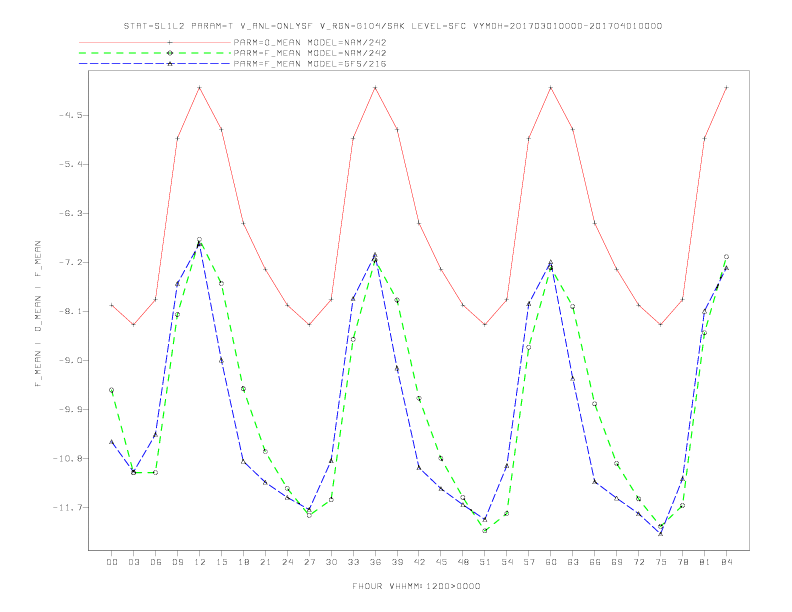
Task: Click x-axis forecast hour label 60
Action: (x=551, y=562)
